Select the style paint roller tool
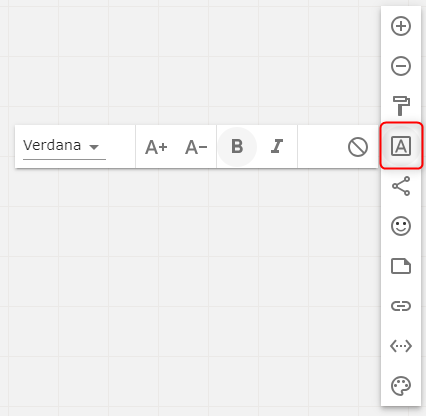The height and width of the screenshot is (416, 426). tap(401, 106)
